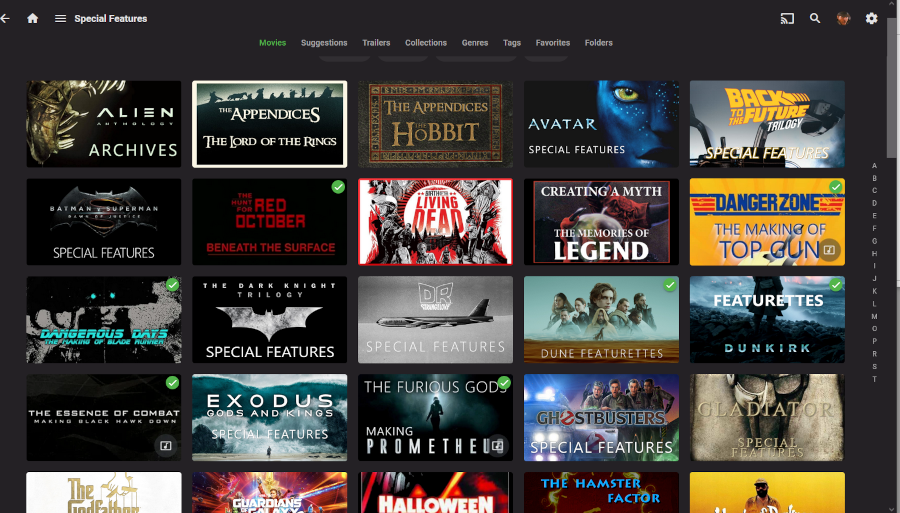Open The Hamster Factor card
Viewport: 900px width, 513px height.
click(602, 492)
